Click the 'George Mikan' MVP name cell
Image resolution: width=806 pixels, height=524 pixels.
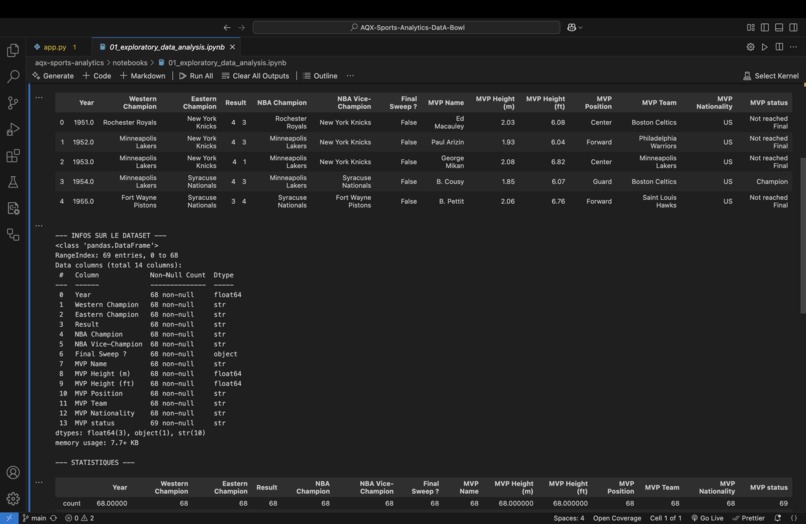pyautogui.click(x=452, y=161)
